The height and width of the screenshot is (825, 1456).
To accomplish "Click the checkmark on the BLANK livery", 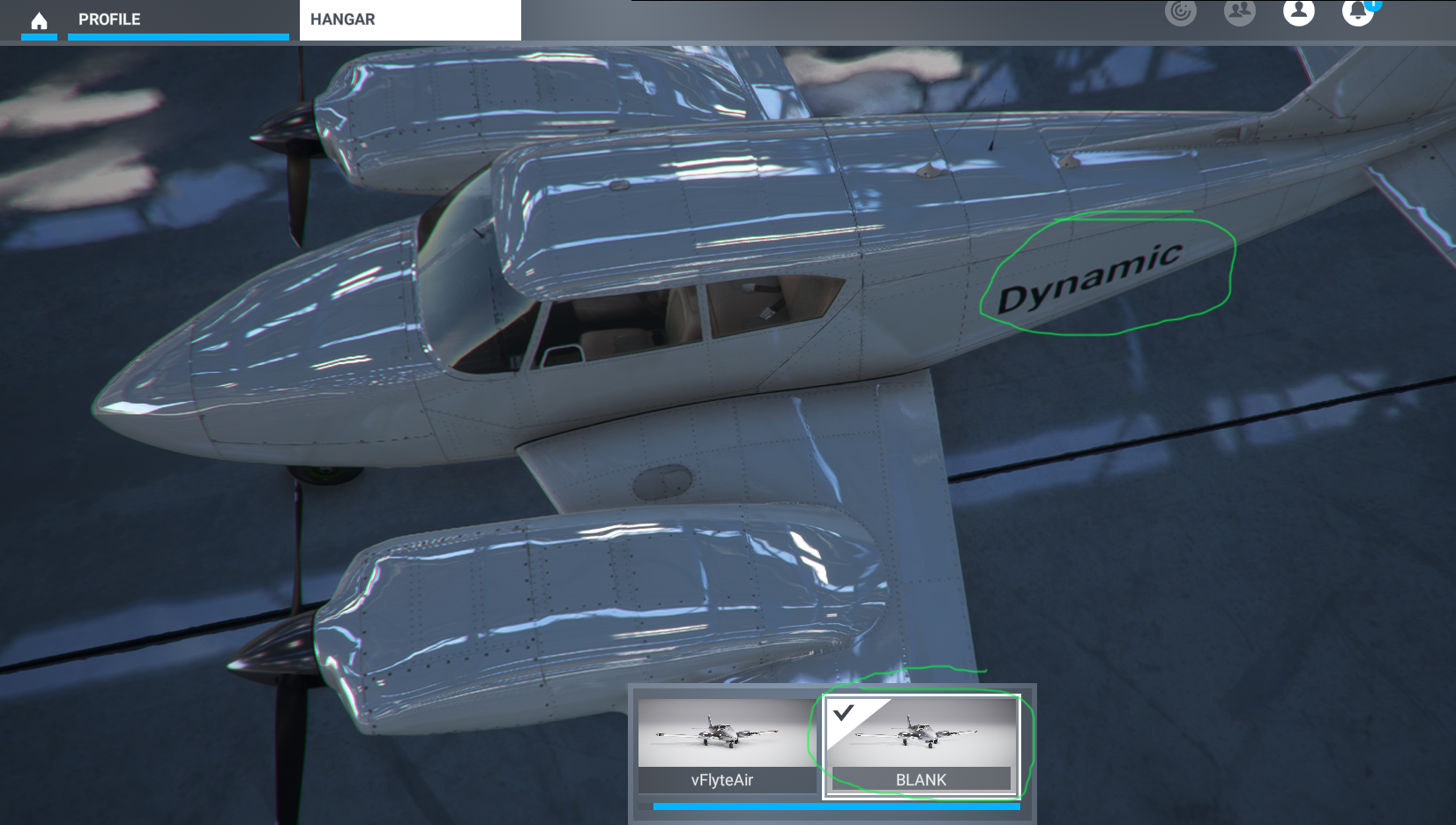I will pyautogui.click(x=843, y=712).
